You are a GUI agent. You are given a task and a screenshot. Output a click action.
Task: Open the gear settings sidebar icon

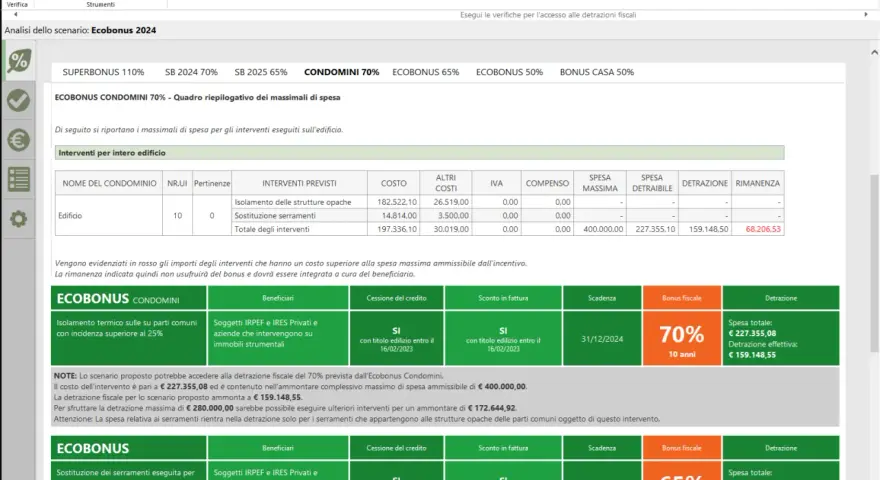(x=19, y=218)
